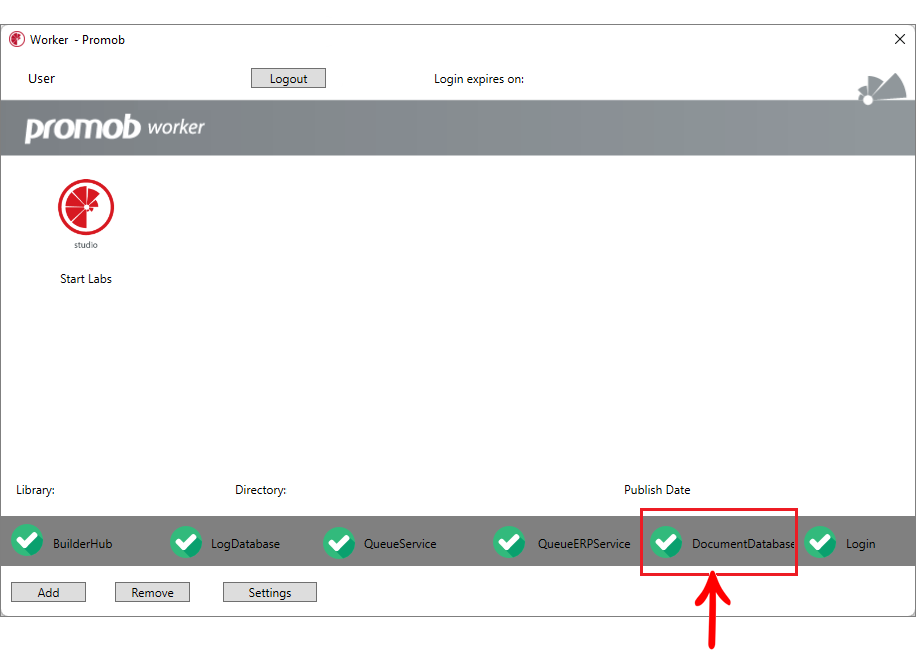Click the Promob logo in title bar
Image resolution: width=919 pixels, height=653 pixels.
(x=17, y=39)
